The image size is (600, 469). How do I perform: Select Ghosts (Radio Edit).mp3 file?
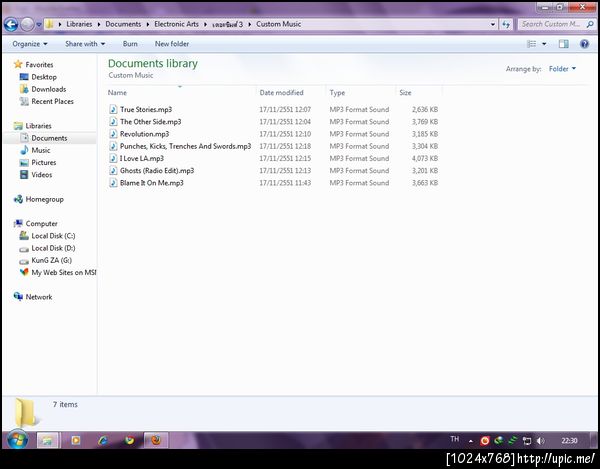click(157, 171)
